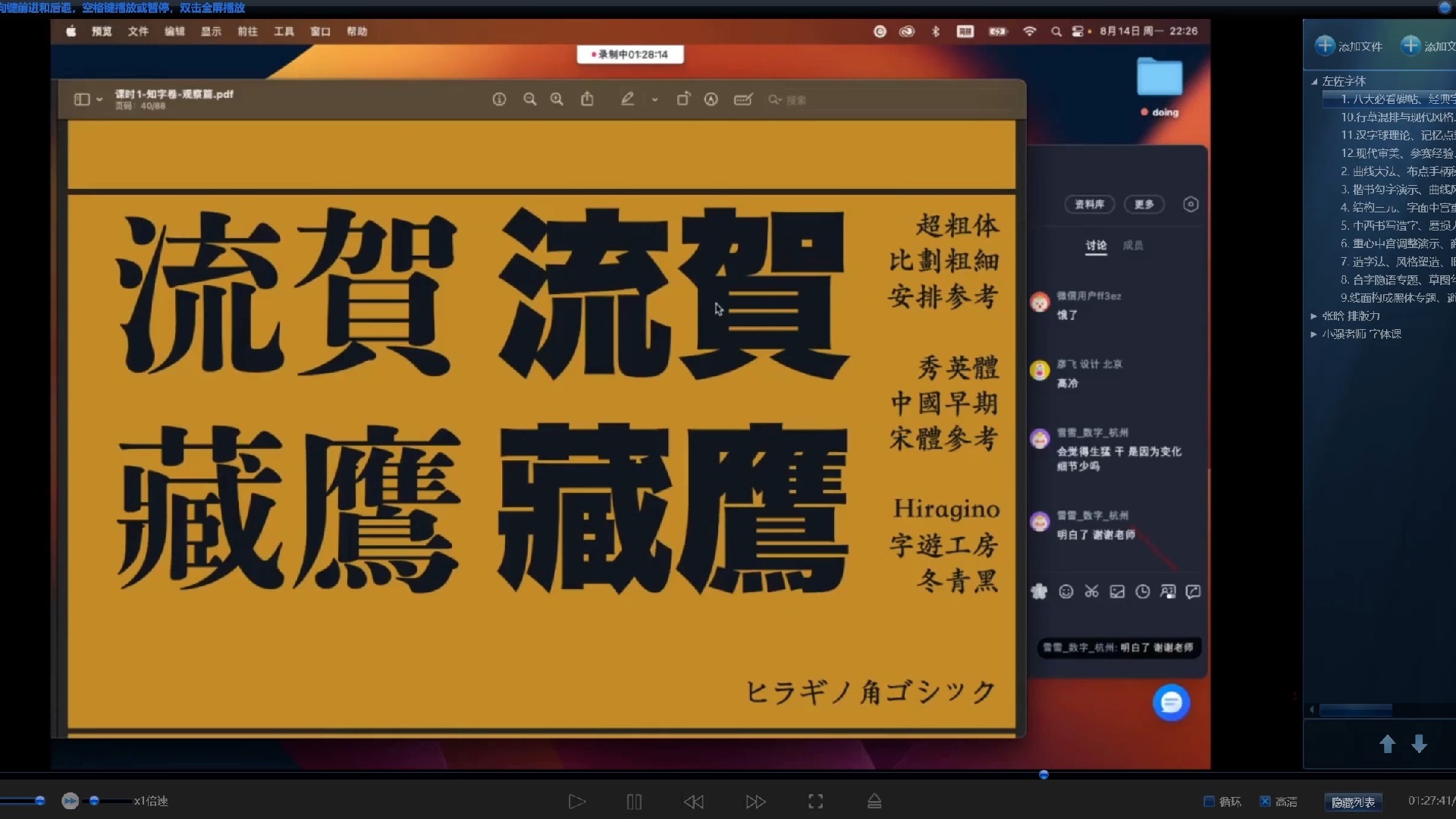Click the fast forward button
Image resolution: width=1456 pixels, height=819 pixels.
[x=755, y=802]
